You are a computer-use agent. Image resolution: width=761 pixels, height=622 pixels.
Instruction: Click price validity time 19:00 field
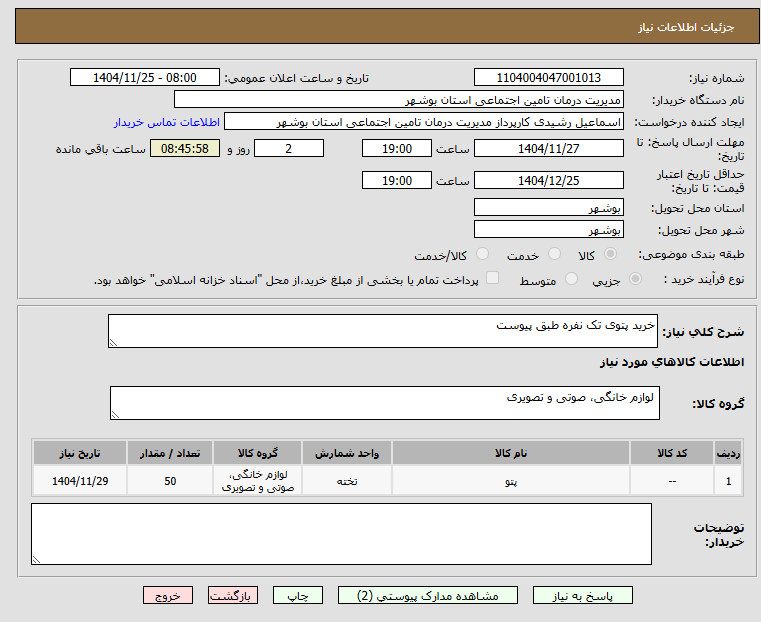[397, 180]
